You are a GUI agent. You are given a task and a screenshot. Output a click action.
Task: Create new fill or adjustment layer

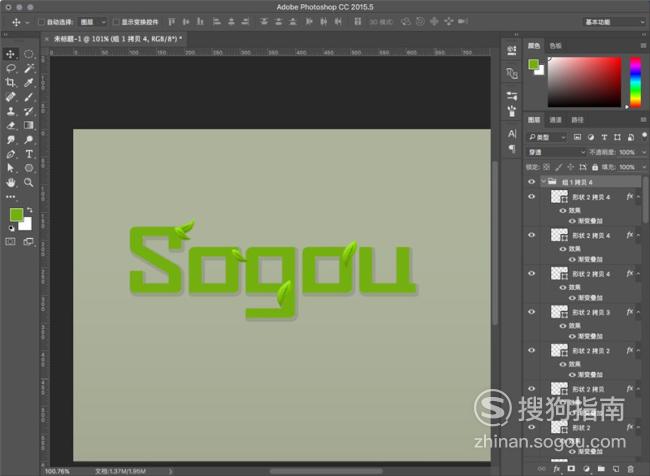pyautogui.click(x=586, y=469)
